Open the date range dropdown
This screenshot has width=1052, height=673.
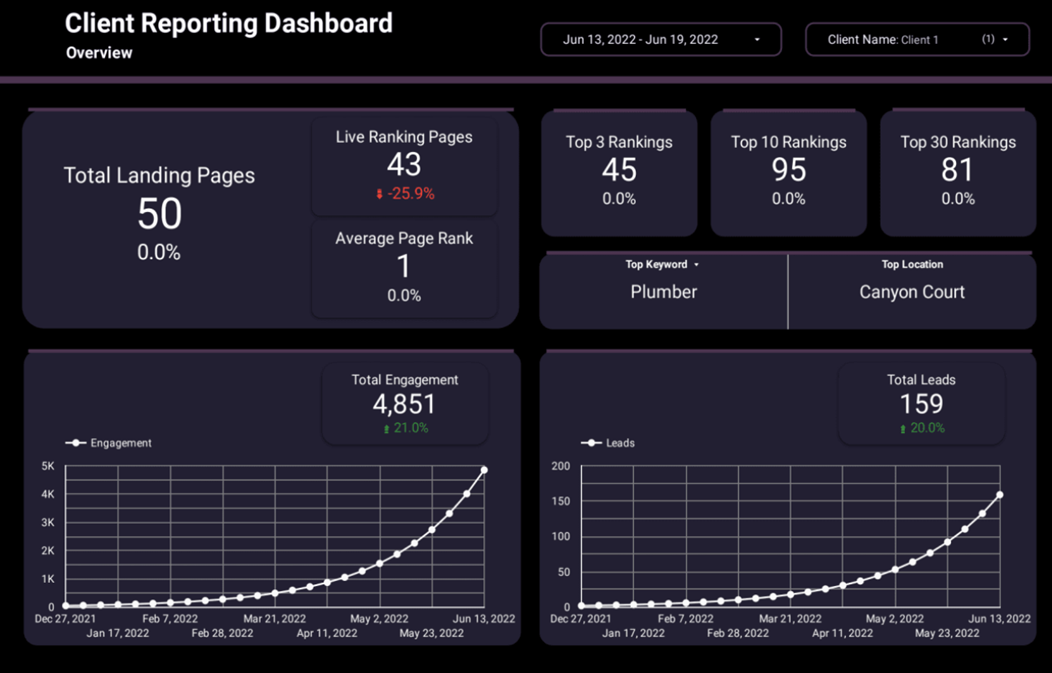tap(660, 40)
